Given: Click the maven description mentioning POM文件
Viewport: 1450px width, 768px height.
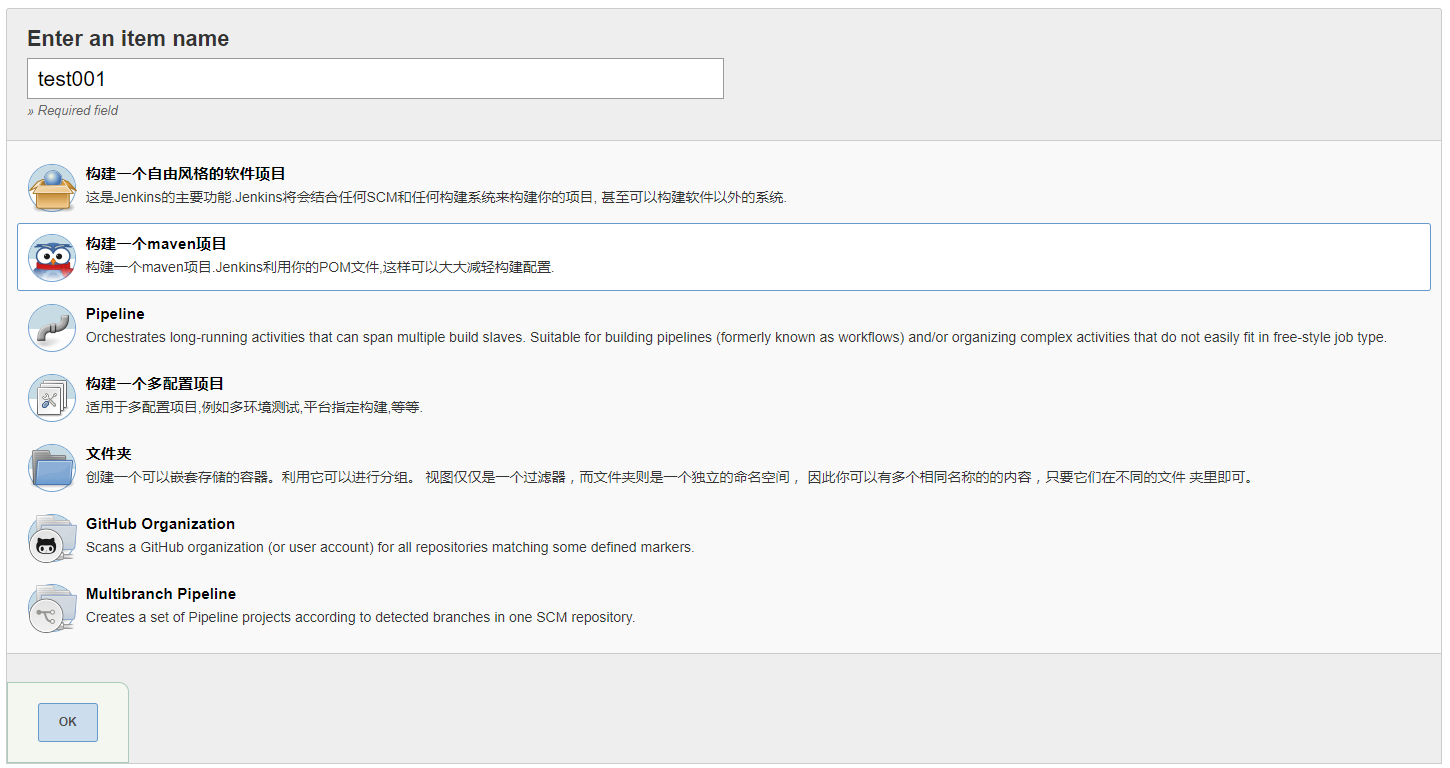Looking at the screenshot, I should coord(320,267).
